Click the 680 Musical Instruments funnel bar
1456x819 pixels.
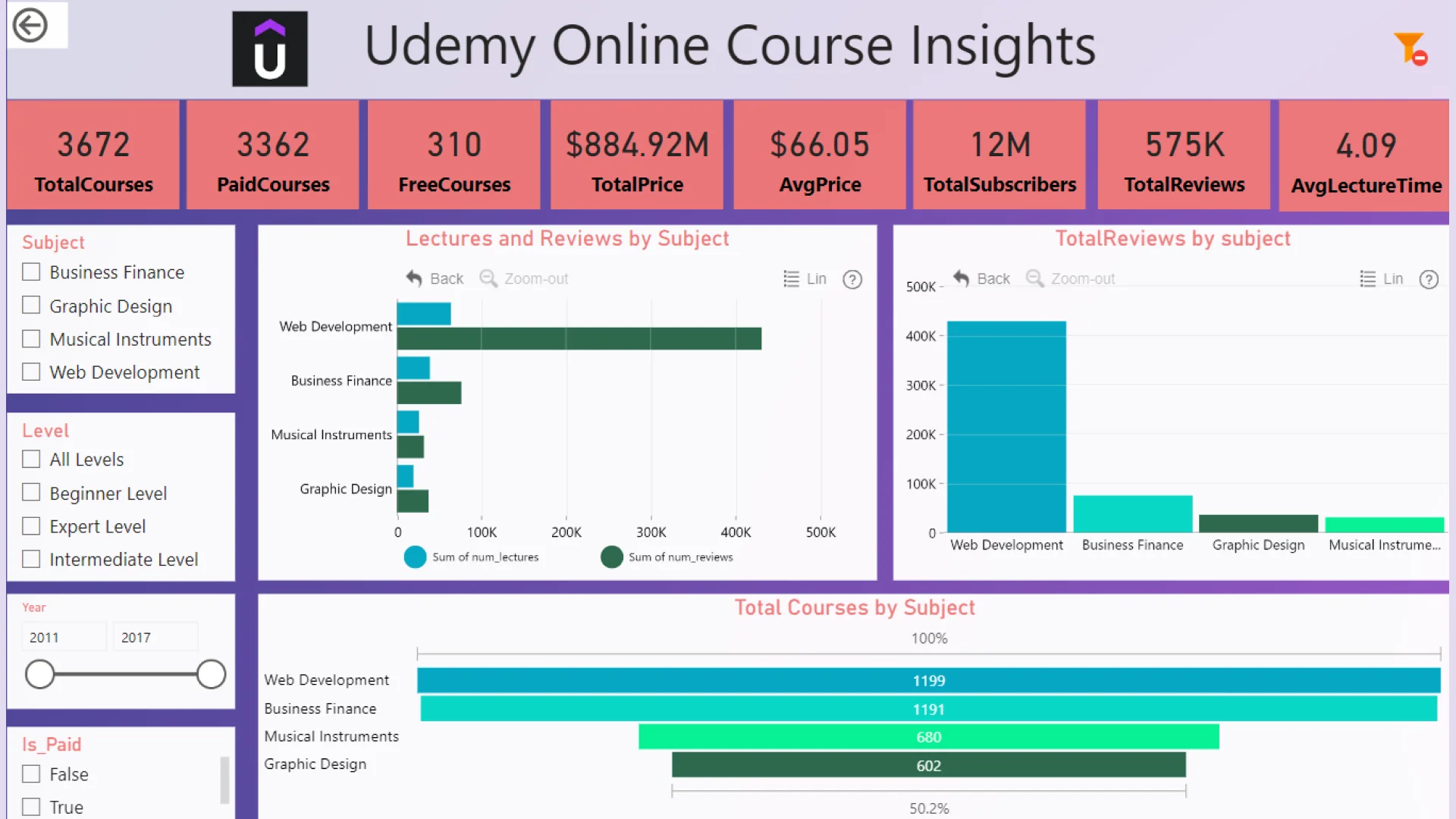click(x=928, y=737)
